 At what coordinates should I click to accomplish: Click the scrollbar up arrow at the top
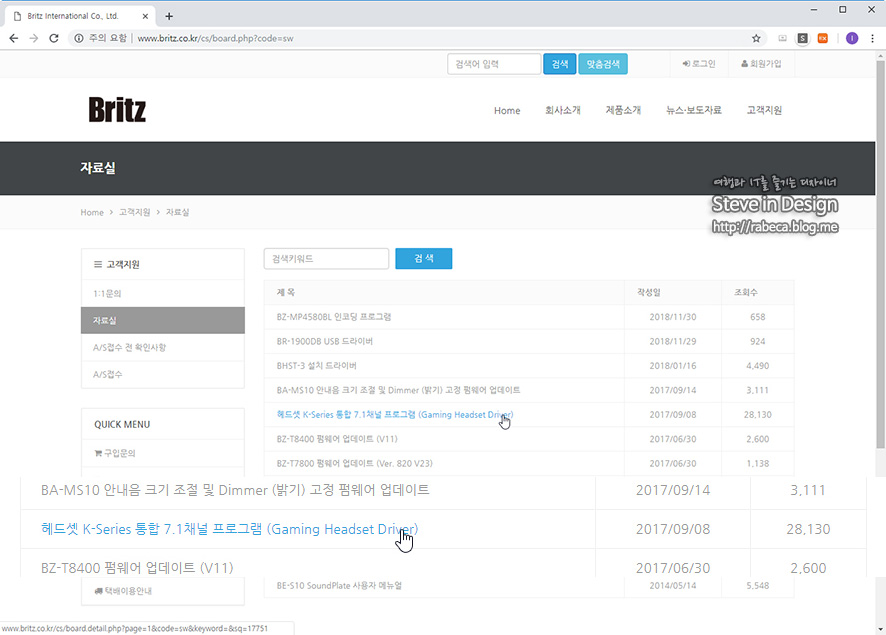(880, 56)
